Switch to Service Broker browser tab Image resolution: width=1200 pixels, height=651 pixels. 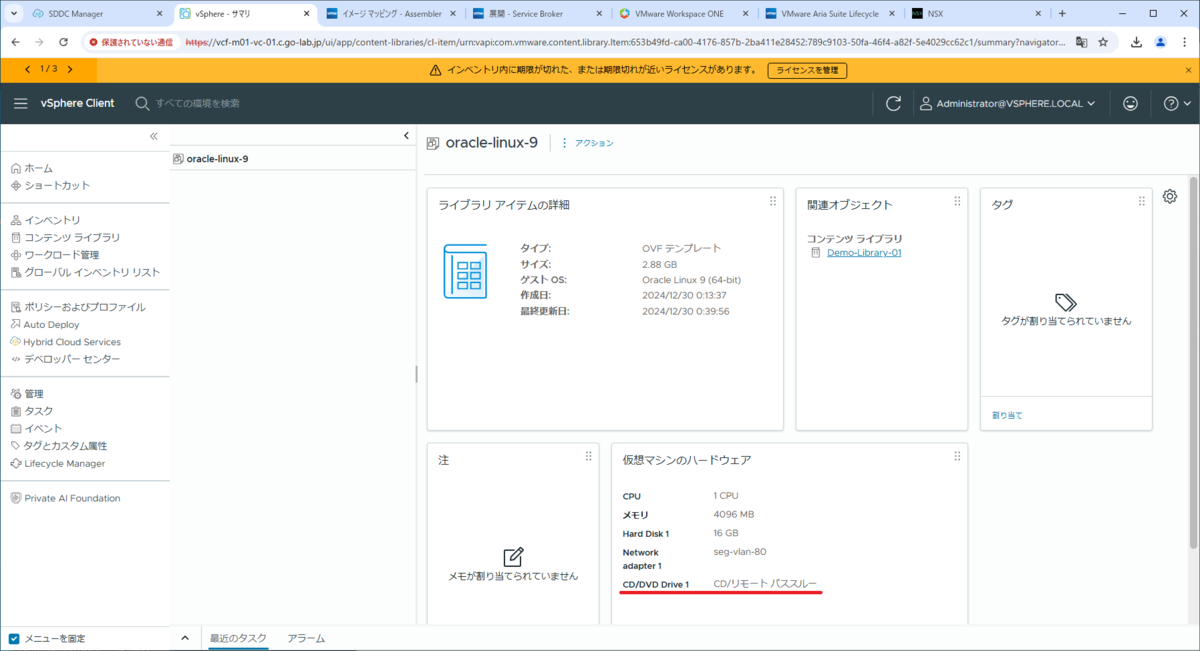tap(538, 14)
